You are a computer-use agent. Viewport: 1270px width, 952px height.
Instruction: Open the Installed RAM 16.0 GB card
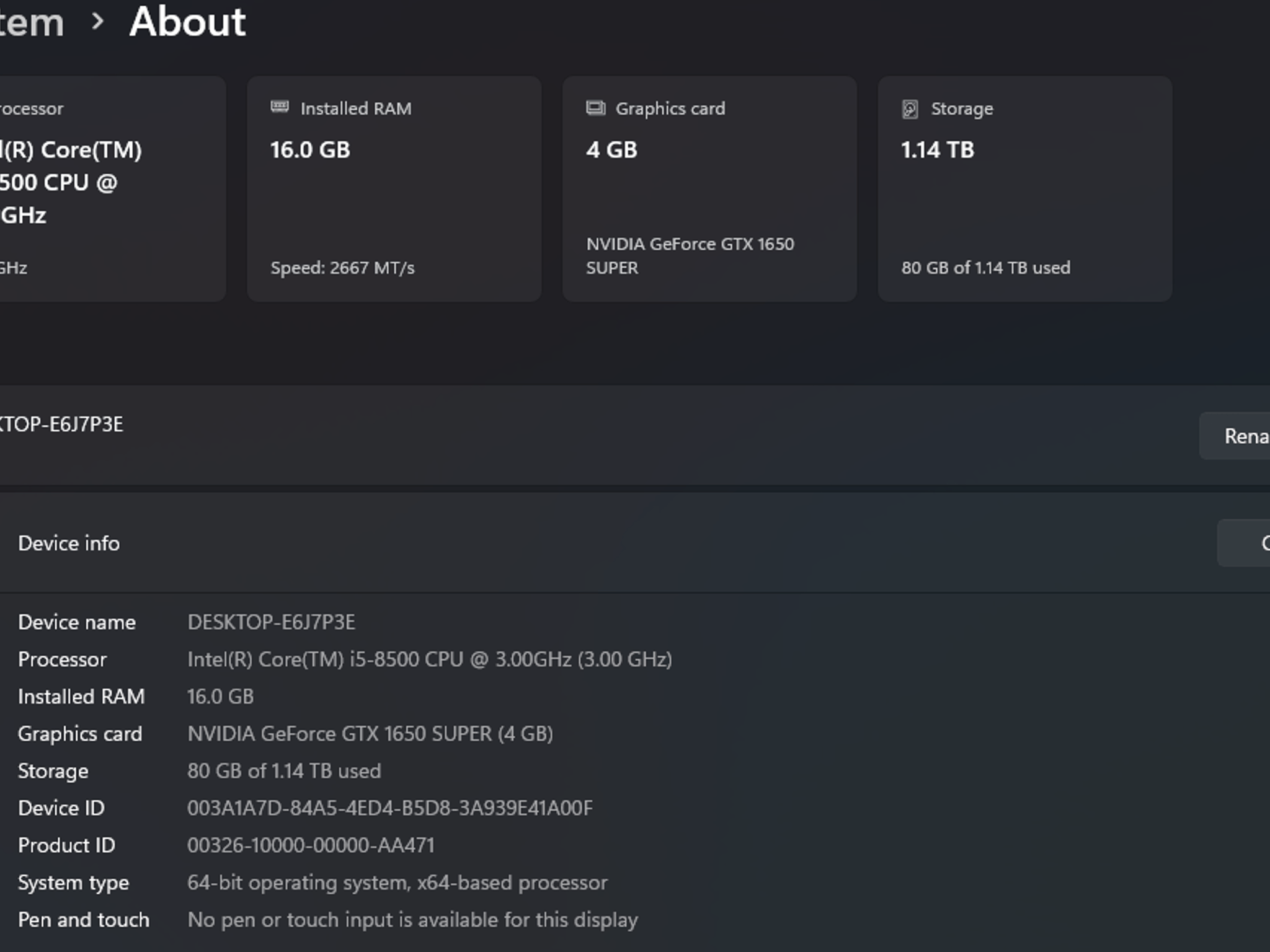click(394, 188)
